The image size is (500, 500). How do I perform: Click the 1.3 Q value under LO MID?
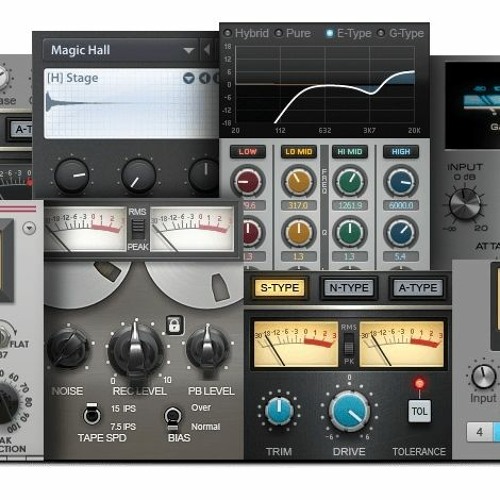pos(298,257)
